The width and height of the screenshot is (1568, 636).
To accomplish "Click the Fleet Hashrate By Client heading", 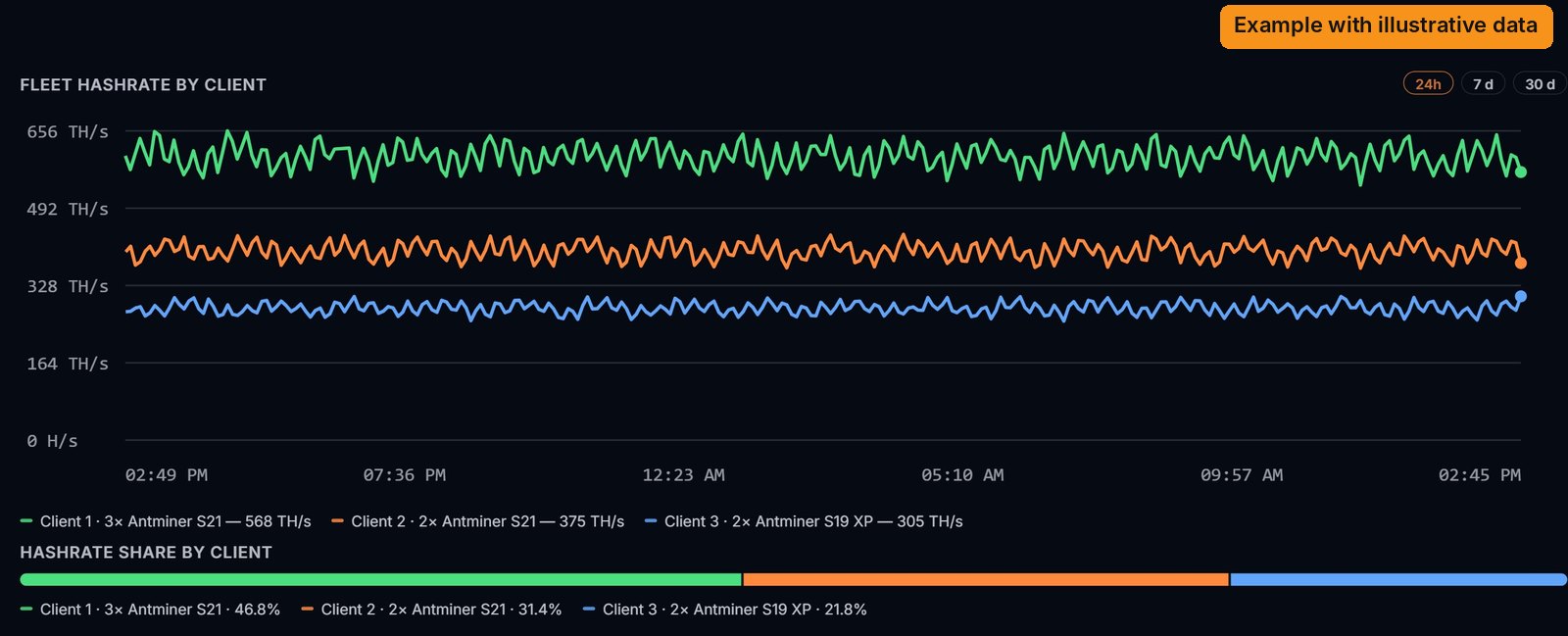I will point(143,85).
